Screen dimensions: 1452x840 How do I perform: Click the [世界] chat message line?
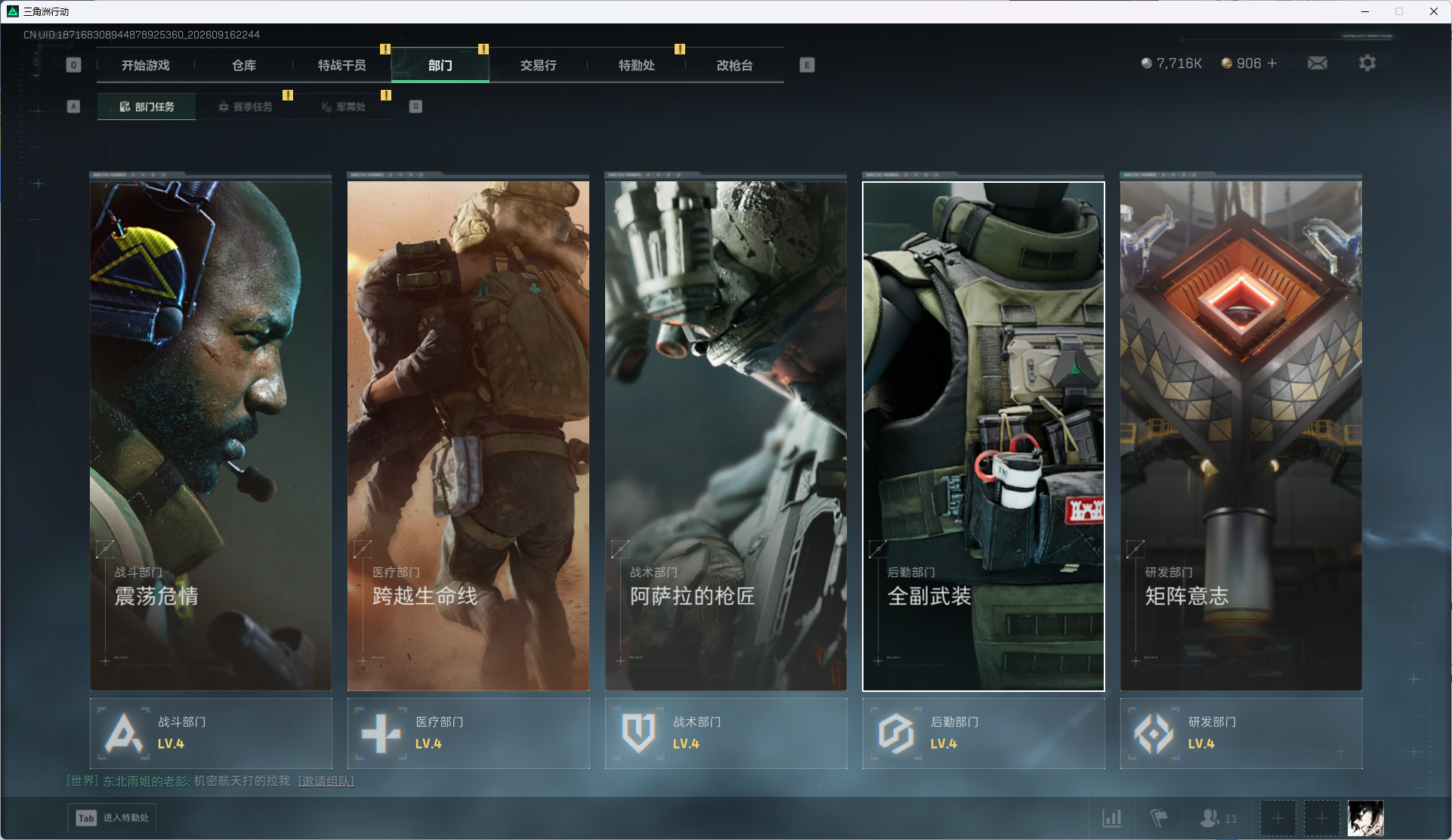(x=210, y=781)
